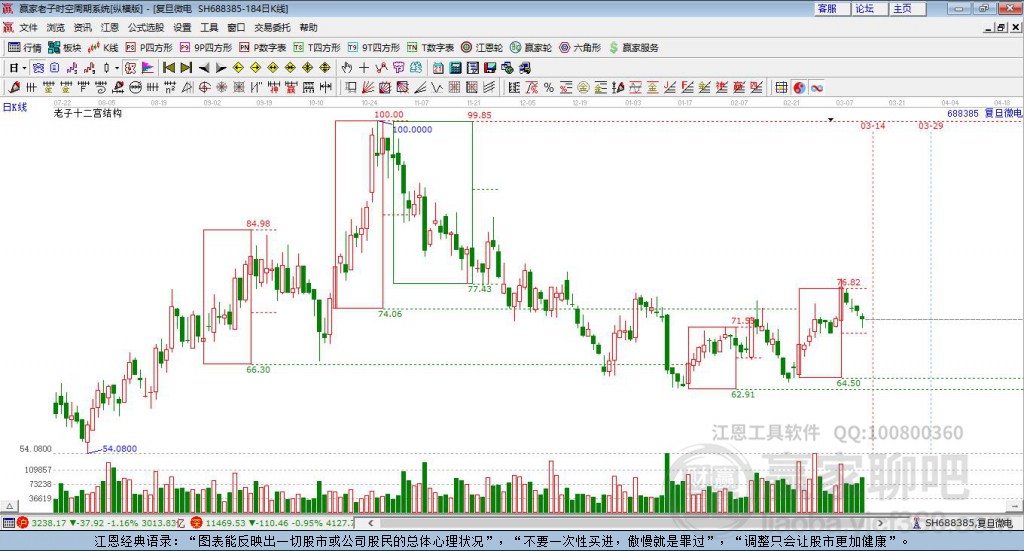Click the 日K线 chart label
This screenshot has width=1024, height=551.
pos(15,106)
